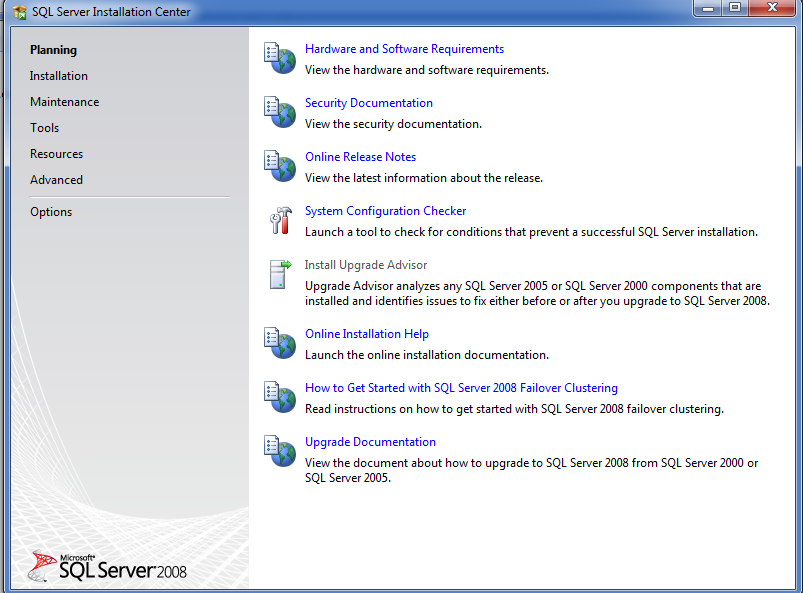Maximize the SQL Server Installation Center window
The width and height of the screenshot is (803, 593).
(x=735, y=8)
